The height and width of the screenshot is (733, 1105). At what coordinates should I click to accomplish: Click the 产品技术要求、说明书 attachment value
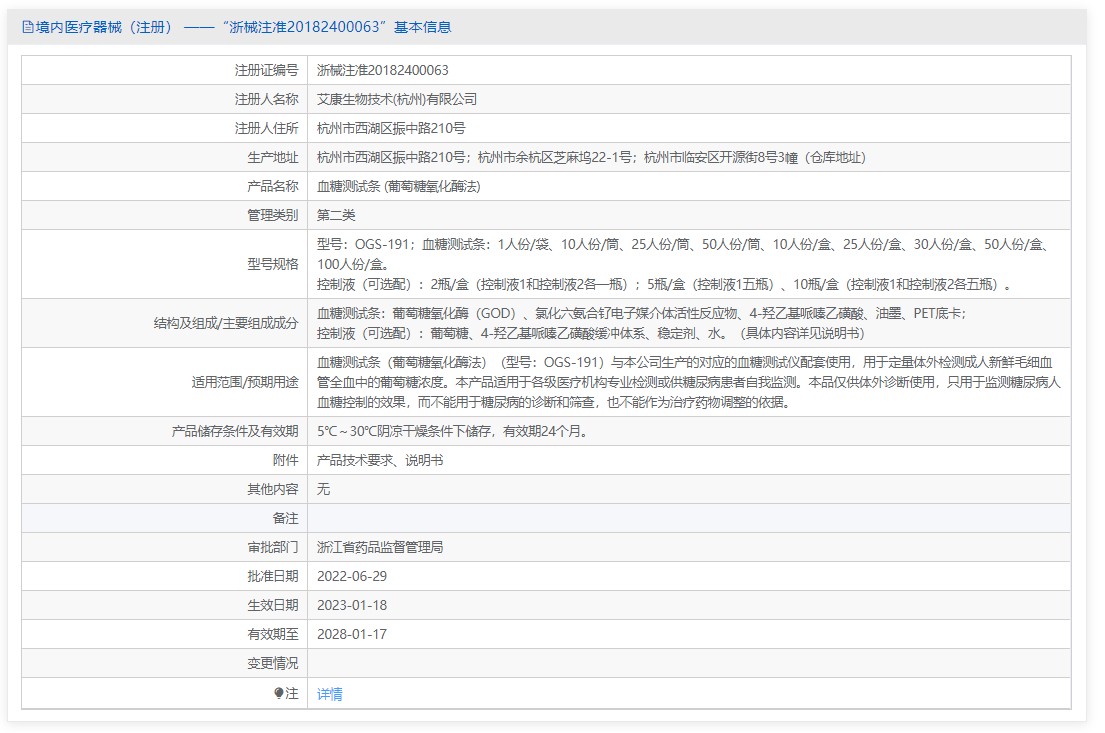pos(379,460)
